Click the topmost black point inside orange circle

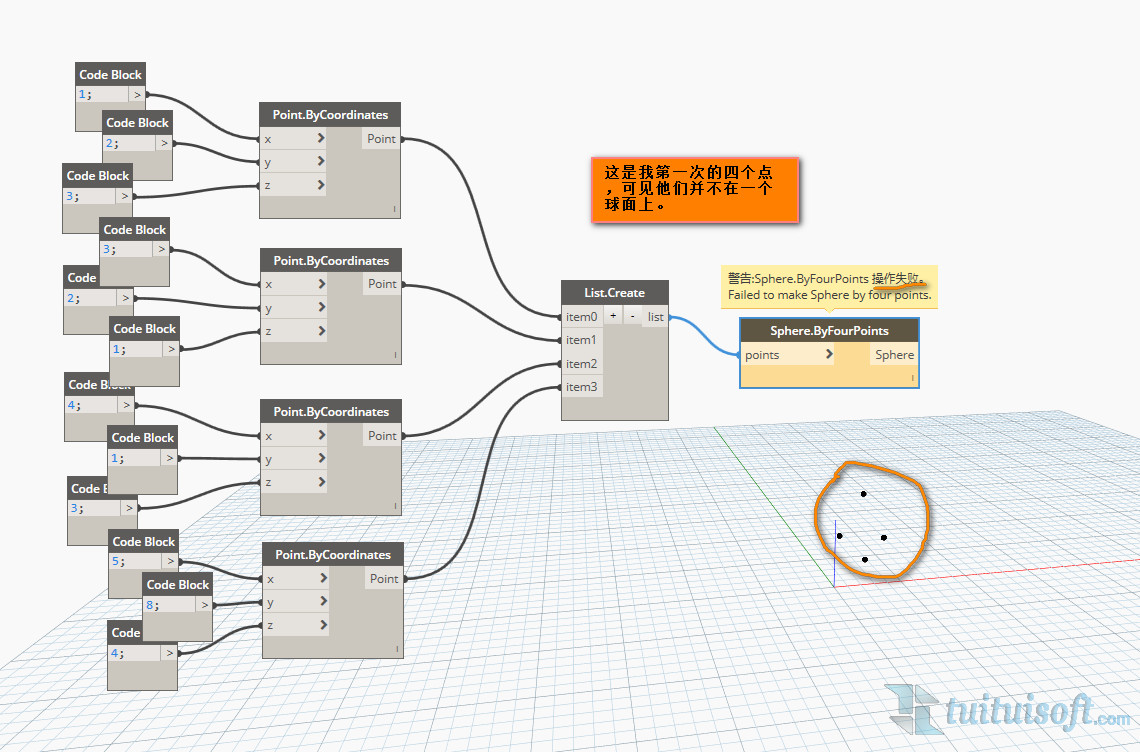tap(863, 494)
